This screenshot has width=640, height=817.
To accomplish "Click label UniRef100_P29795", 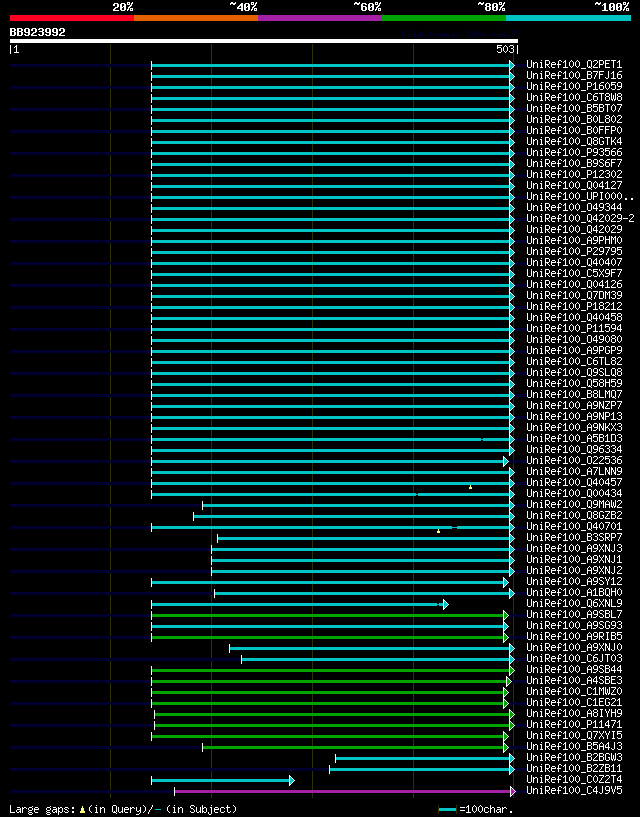I will tap(574, 252).
